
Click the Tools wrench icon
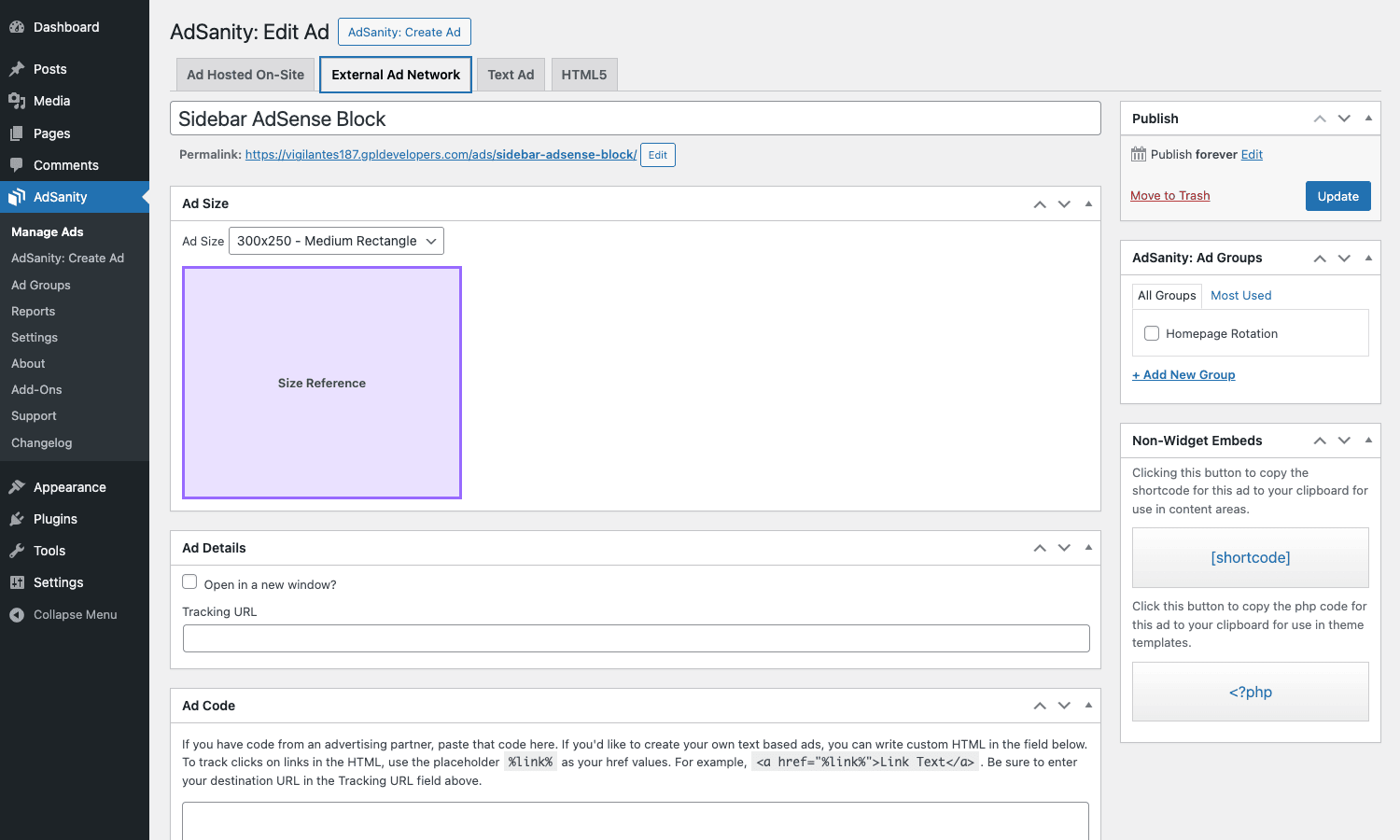(17, 551)
